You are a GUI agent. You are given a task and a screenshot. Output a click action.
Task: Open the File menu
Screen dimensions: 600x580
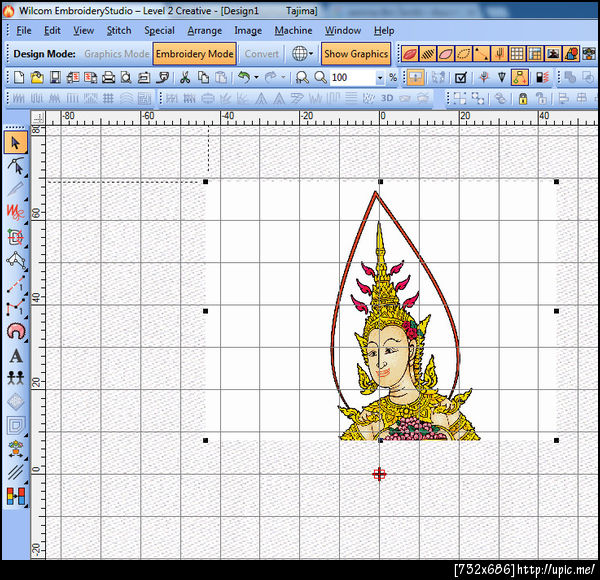(x=24, y=30)
